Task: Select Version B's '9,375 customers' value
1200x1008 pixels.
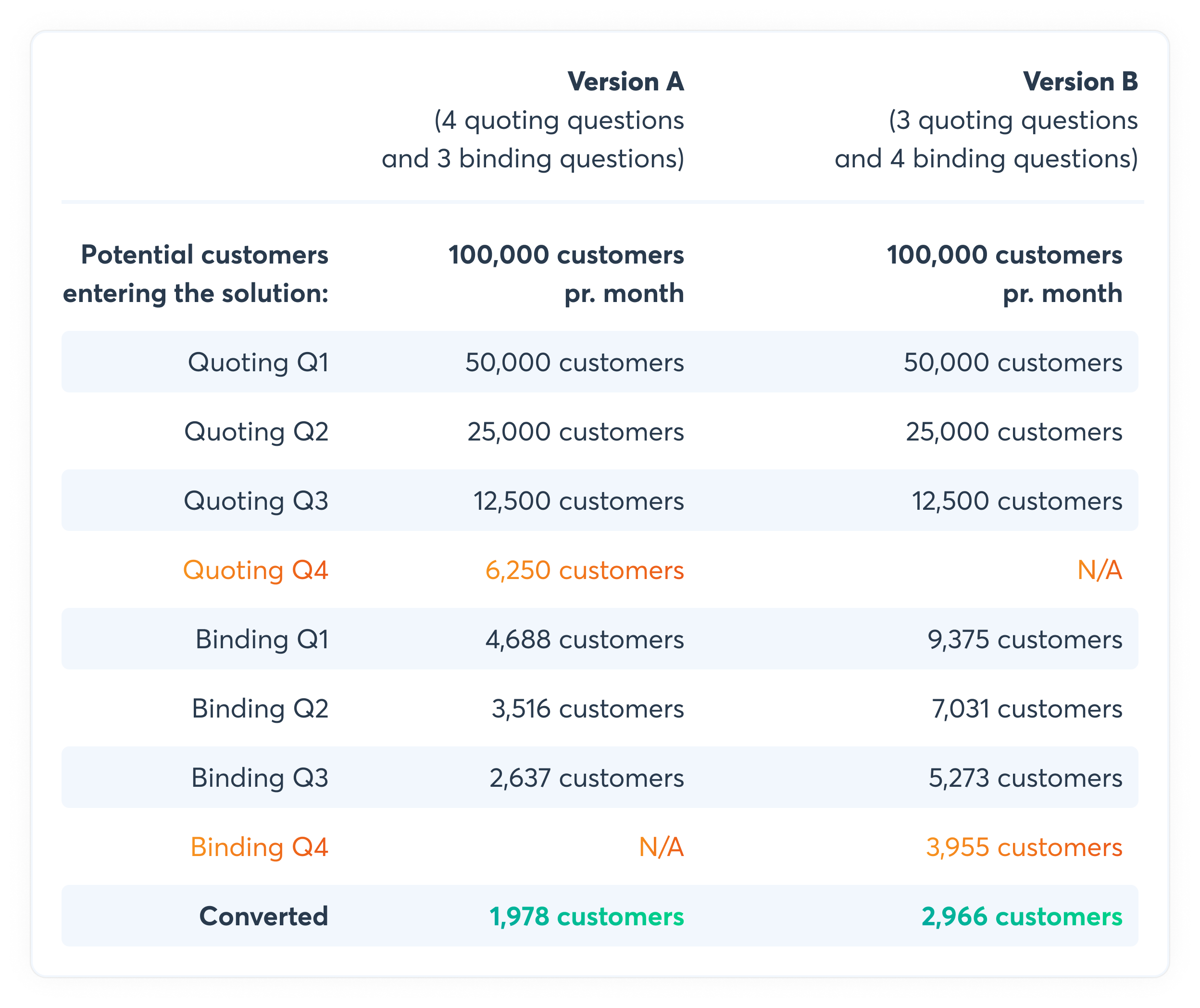Action: click(x=1025, y=639)
